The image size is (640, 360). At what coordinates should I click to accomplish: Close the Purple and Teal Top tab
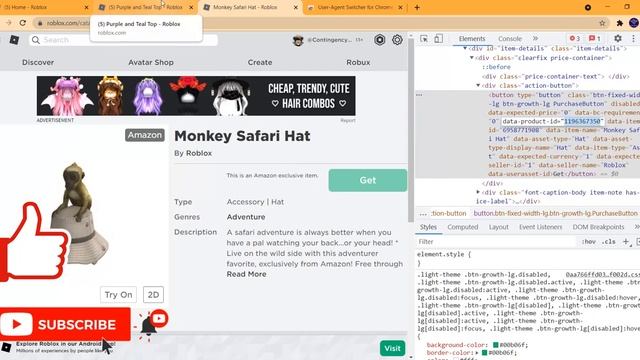tap(191, 7)
